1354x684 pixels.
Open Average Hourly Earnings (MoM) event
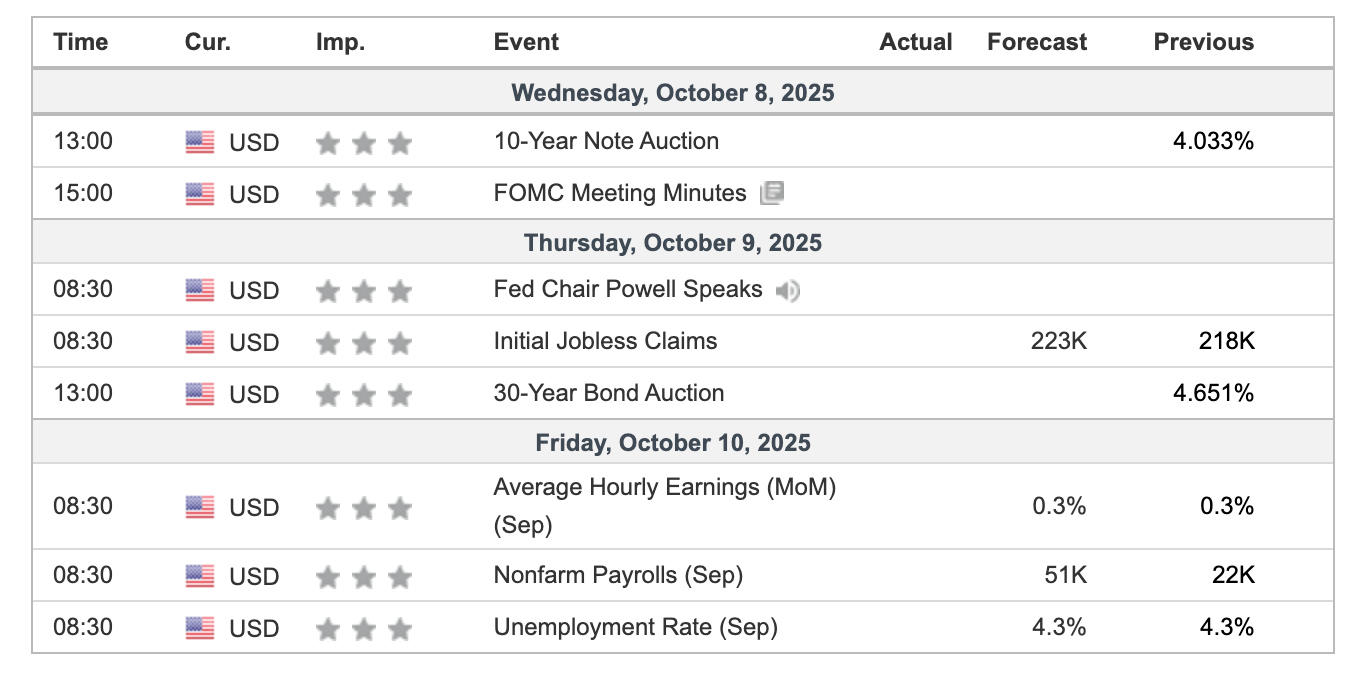[664, 488]
